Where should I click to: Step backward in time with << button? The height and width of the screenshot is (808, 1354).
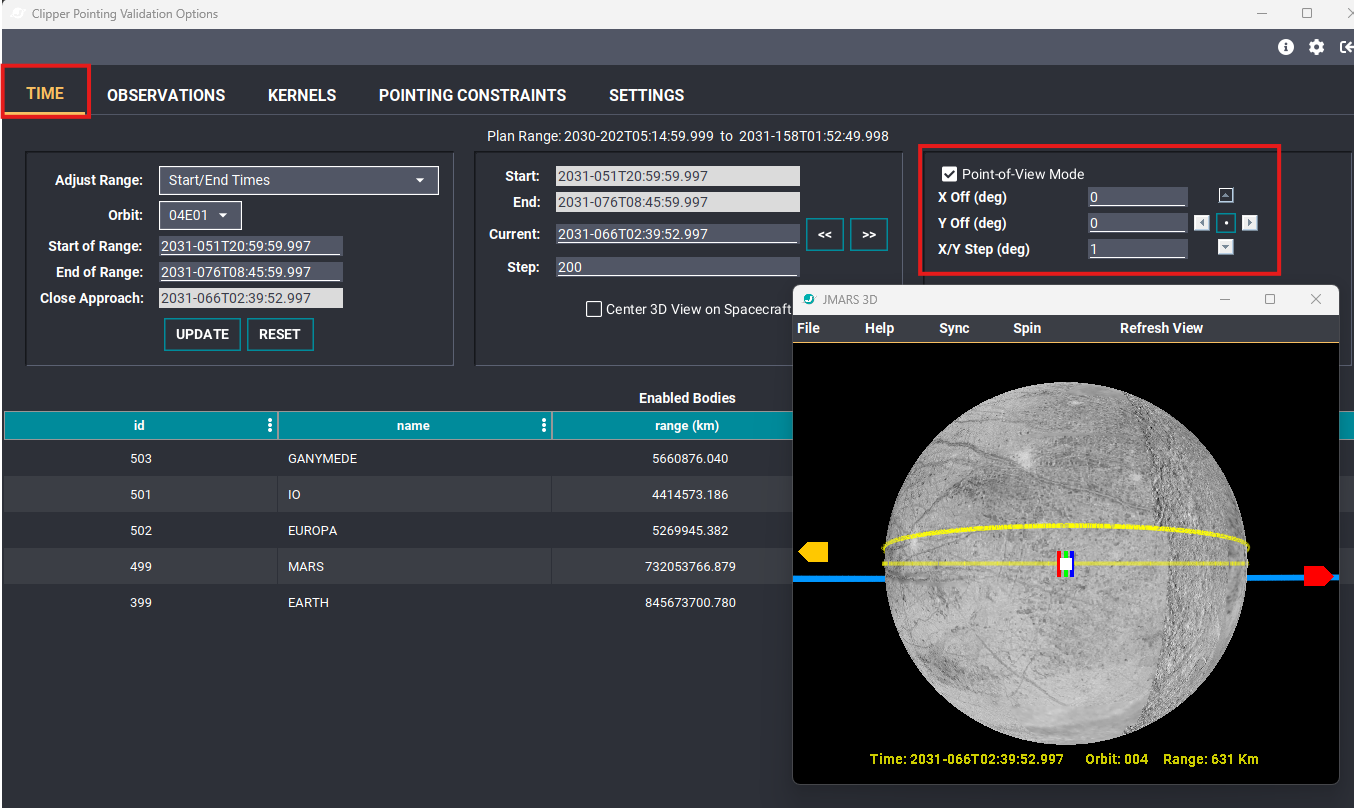825,234
